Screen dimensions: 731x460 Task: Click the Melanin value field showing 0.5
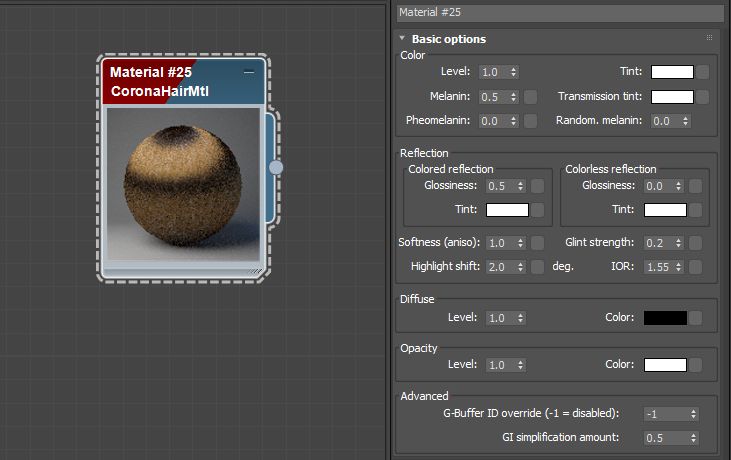(494, 97)
